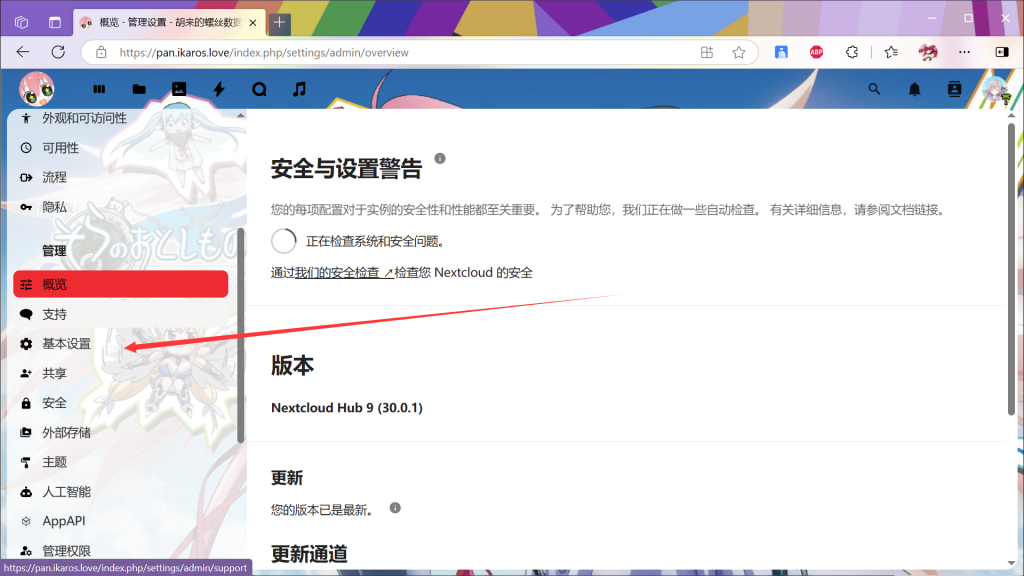Viewport: 1024px width, 576px height.
Task: Open the contacts menu icon
Action: tap(954, 89)
